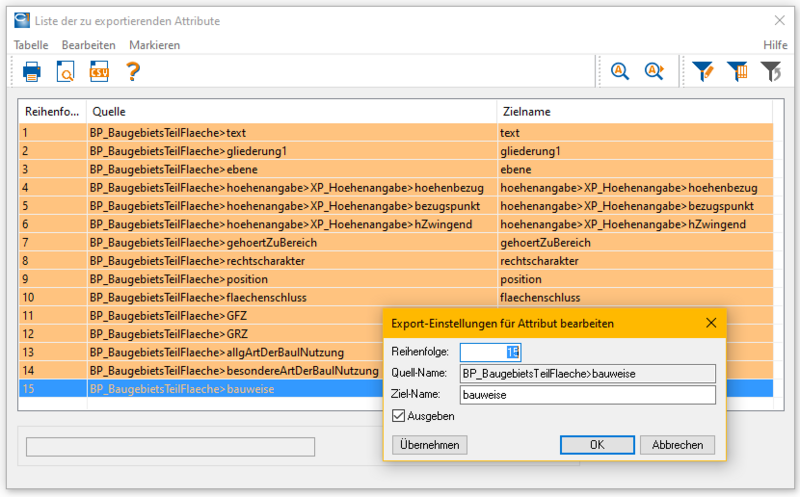Open the Bearbeiten menu
The height and width of the screenshot is (497, 800).
pos(89,45)
